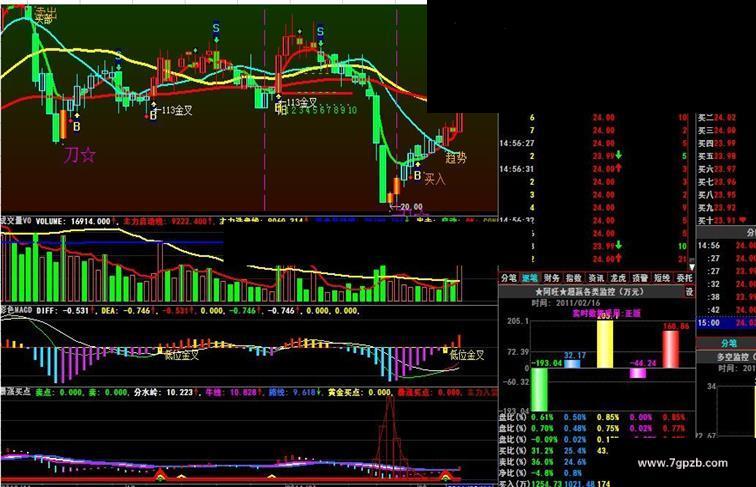
Task: Switch to the highlighted 逐笔 tab
Action: [x=530, y=278]
